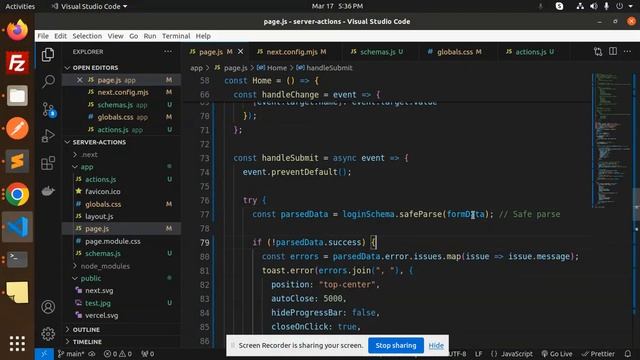Click the errors and warnings status indicator
This screenshot has height=360, width=640.
pyautogui.click(x=118, y=354)
